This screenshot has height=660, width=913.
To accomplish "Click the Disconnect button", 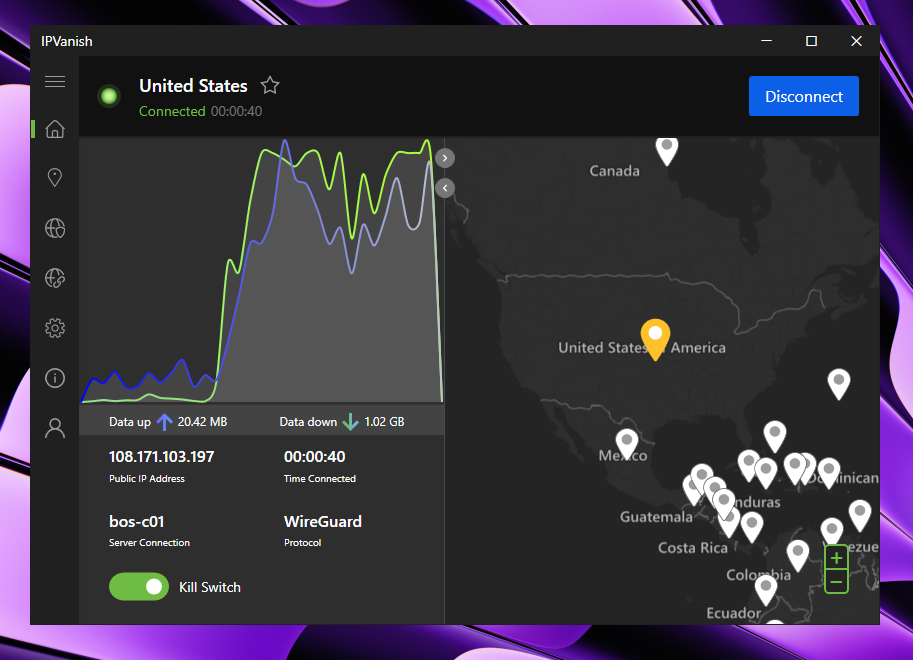I will pyautogui.click(x=804, y=96).
